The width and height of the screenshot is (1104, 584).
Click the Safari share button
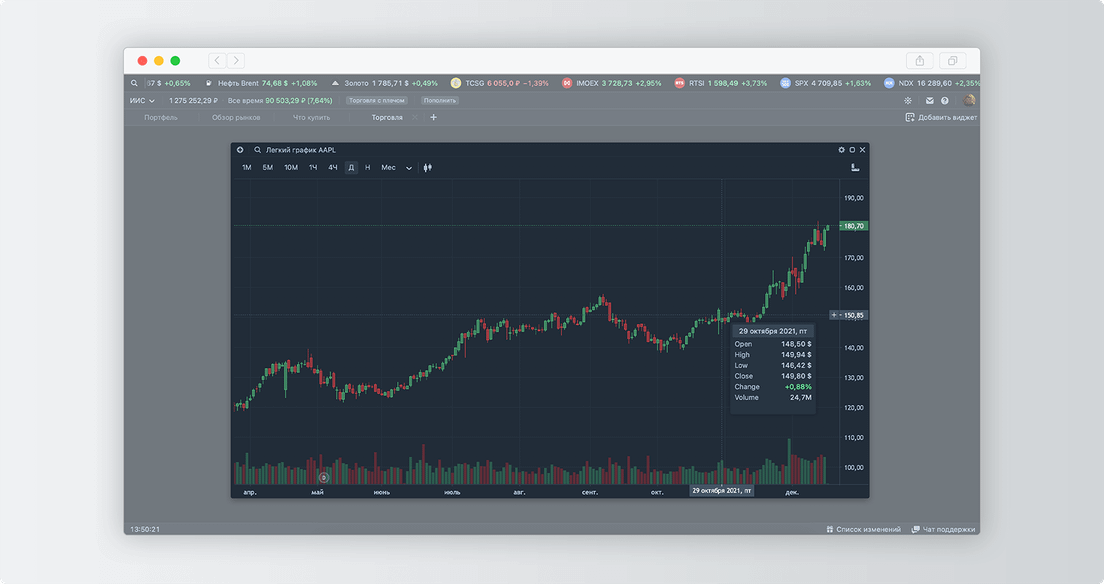[920, 61]
